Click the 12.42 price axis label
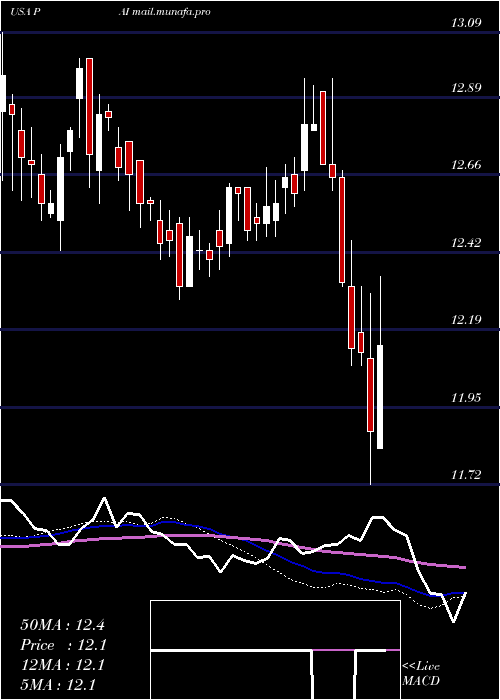500x700 pixels. tap(466, 243)
